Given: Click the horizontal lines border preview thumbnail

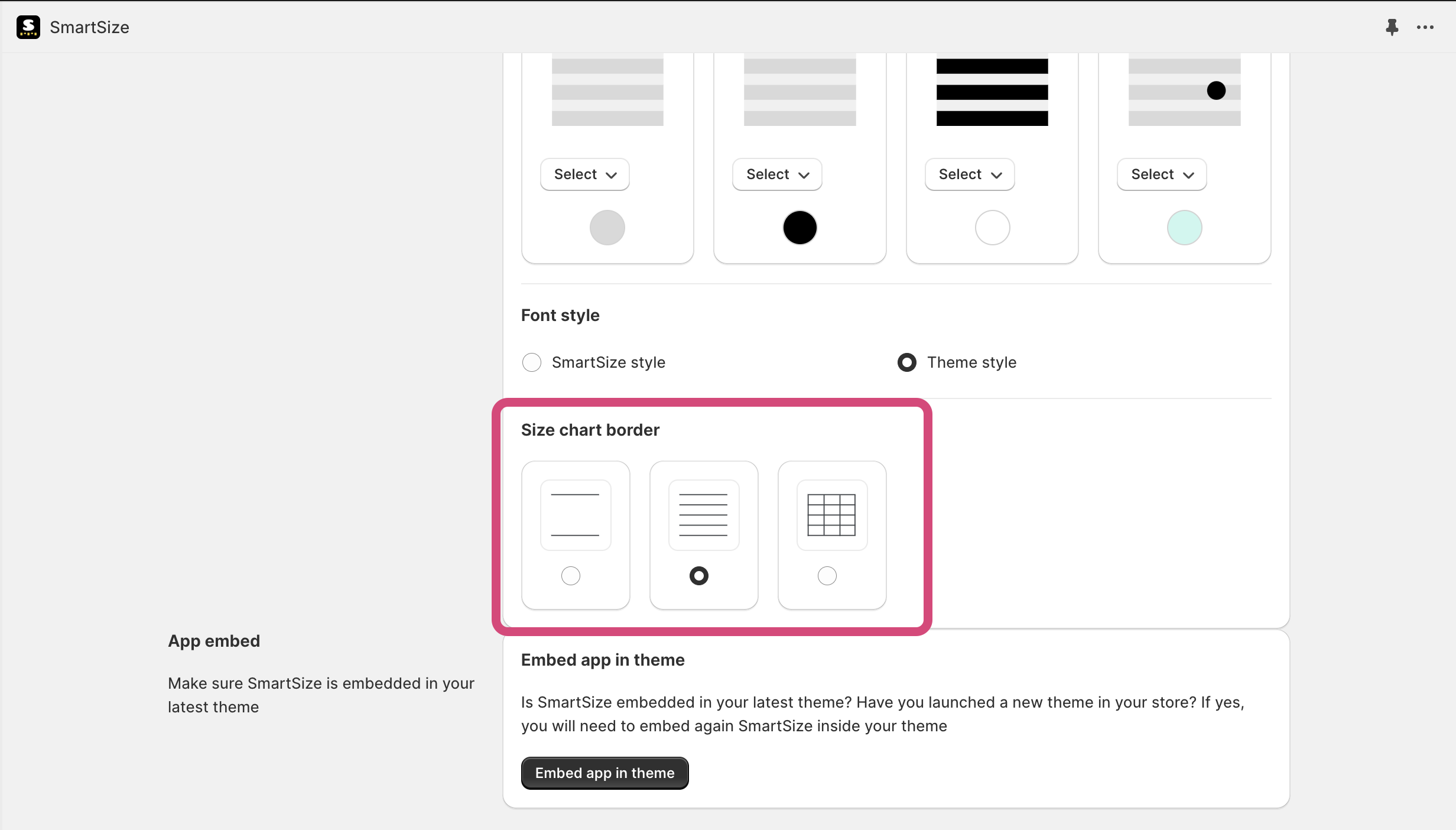Looking at the screenshot, I should pyautogui.click(x=703, y=515).
